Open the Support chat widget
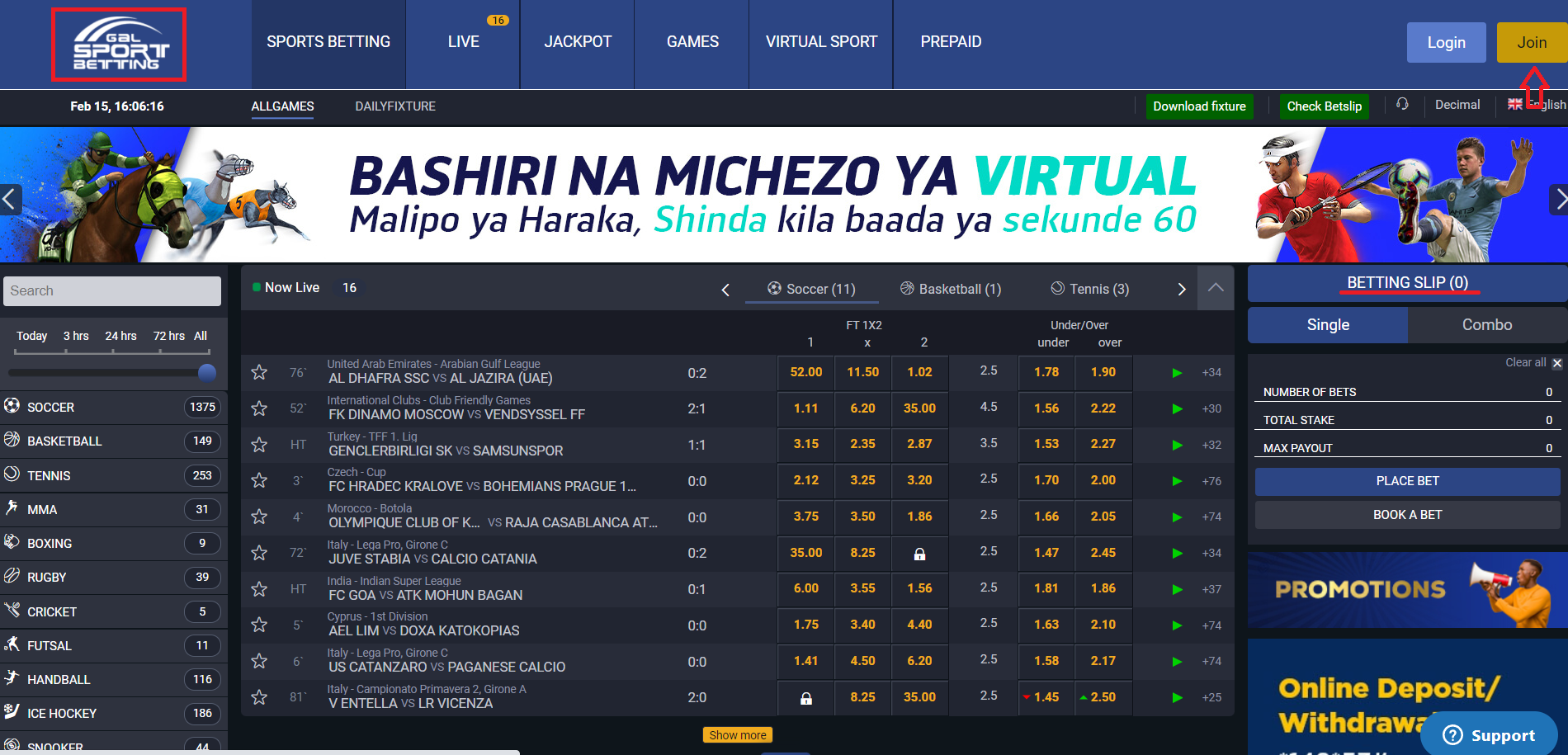The width and height of the screenshot is (1568, 755). [x=1489, y=734]
